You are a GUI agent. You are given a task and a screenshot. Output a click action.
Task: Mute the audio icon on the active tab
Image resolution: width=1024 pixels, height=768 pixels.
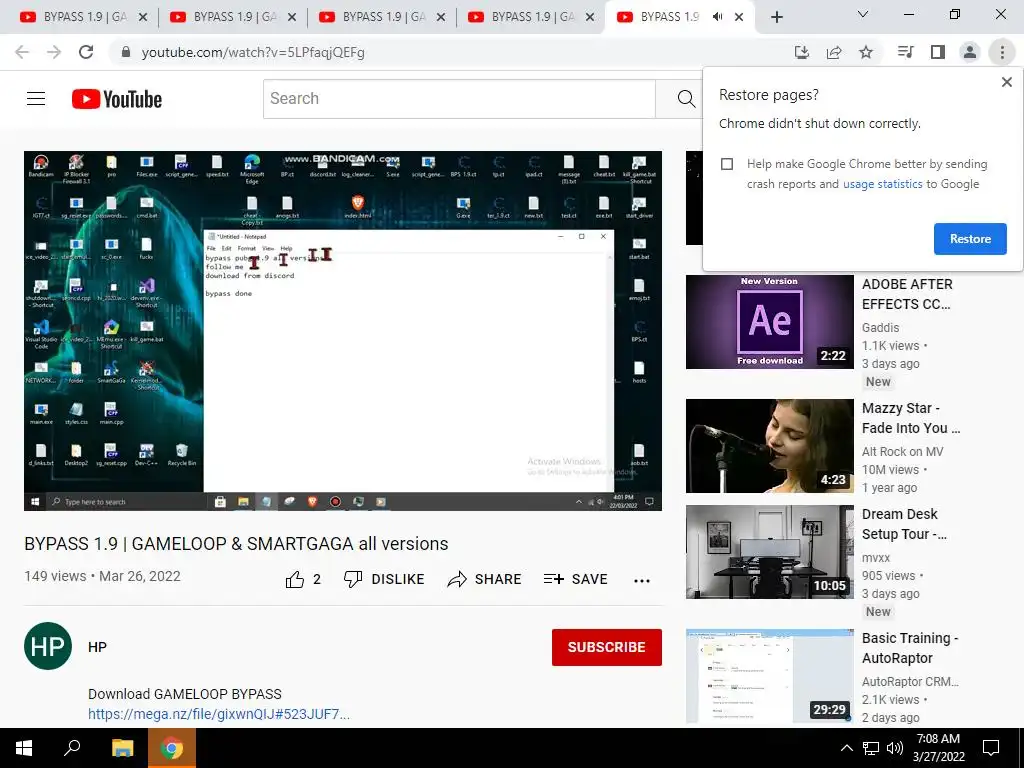coord(718,17)
